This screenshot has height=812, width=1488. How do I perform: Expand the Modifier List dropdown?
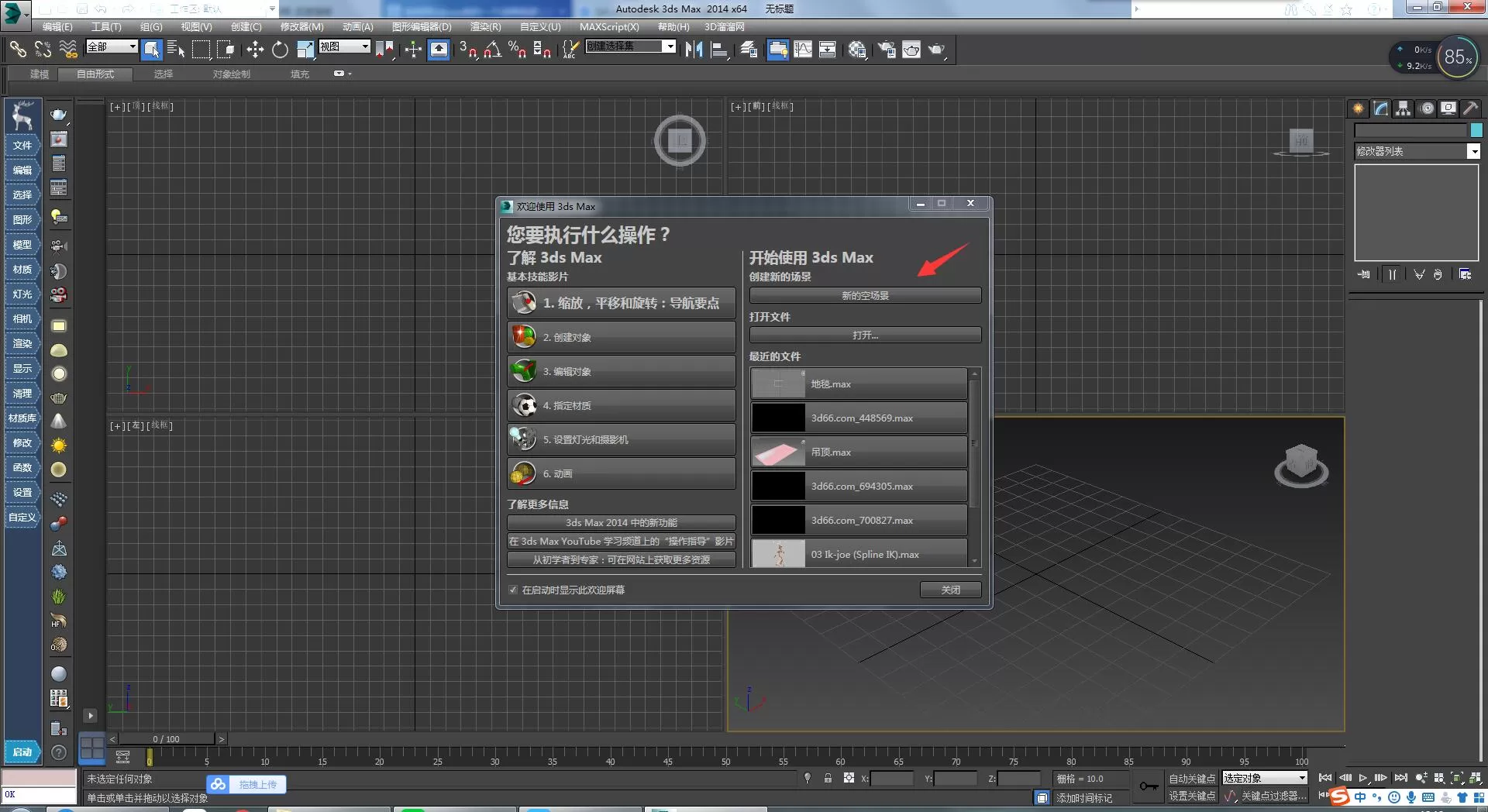click(x=1474, y=152)
